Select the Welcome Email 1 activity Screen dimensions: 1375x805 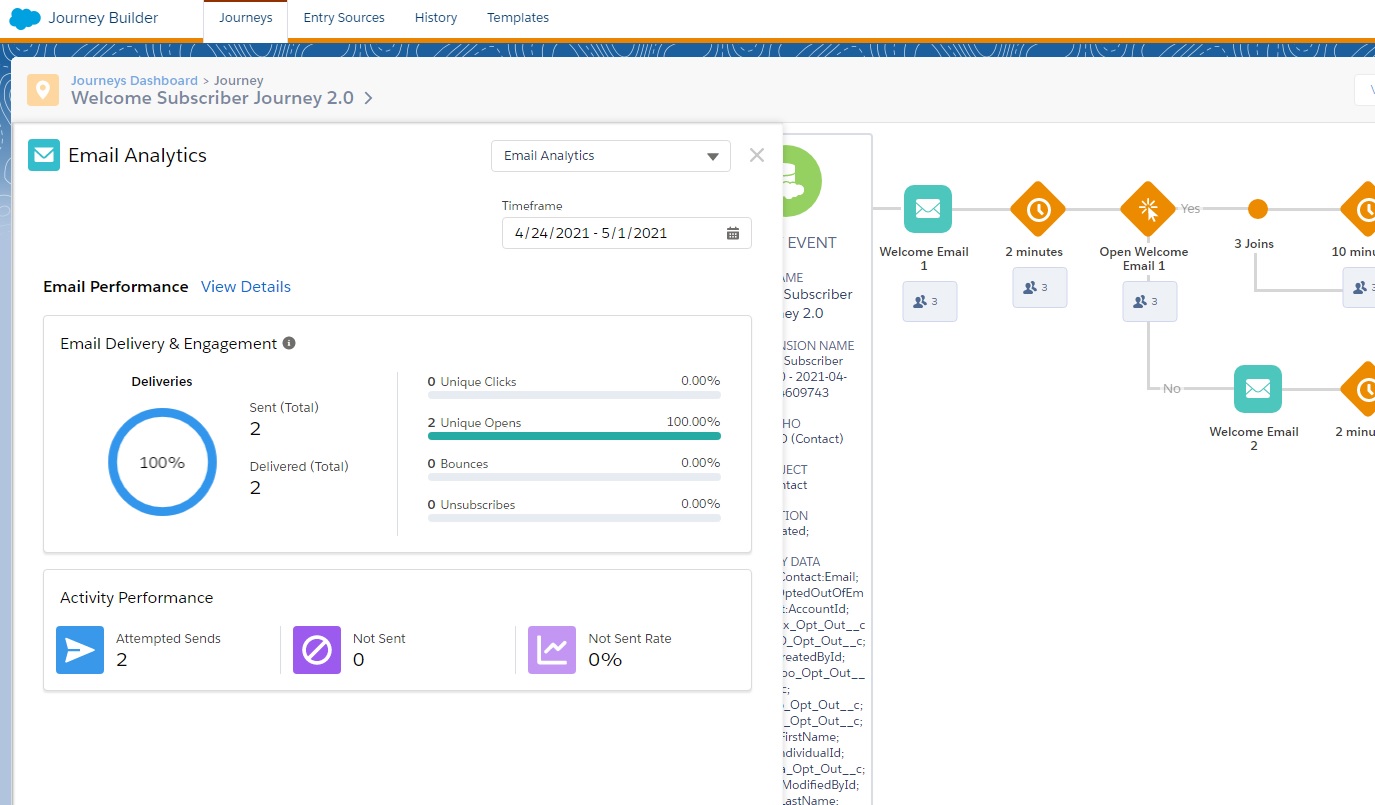pyautogui.click(x=928, y=209)
